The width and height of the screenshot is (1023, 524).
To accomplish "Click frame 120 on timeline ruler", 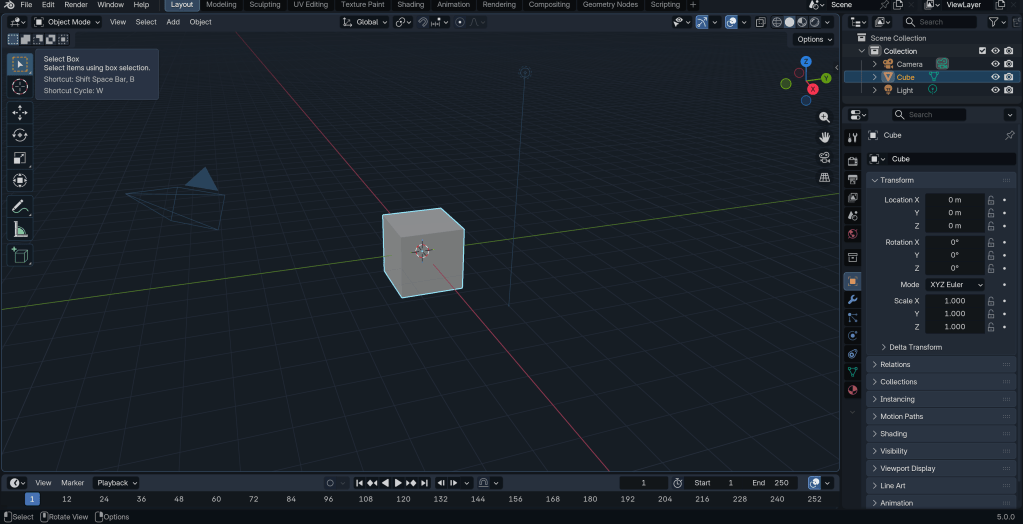I will [403, 498].
